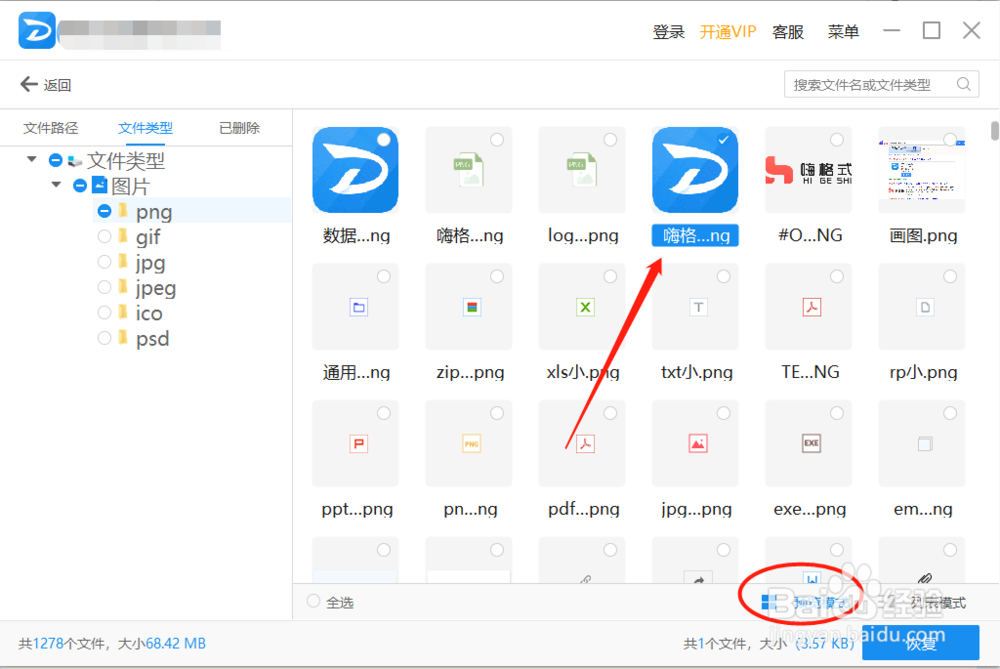Select the jpg tree item
Image resolution: width=1000 pixels, height=669 pixels.
[151, 262]
